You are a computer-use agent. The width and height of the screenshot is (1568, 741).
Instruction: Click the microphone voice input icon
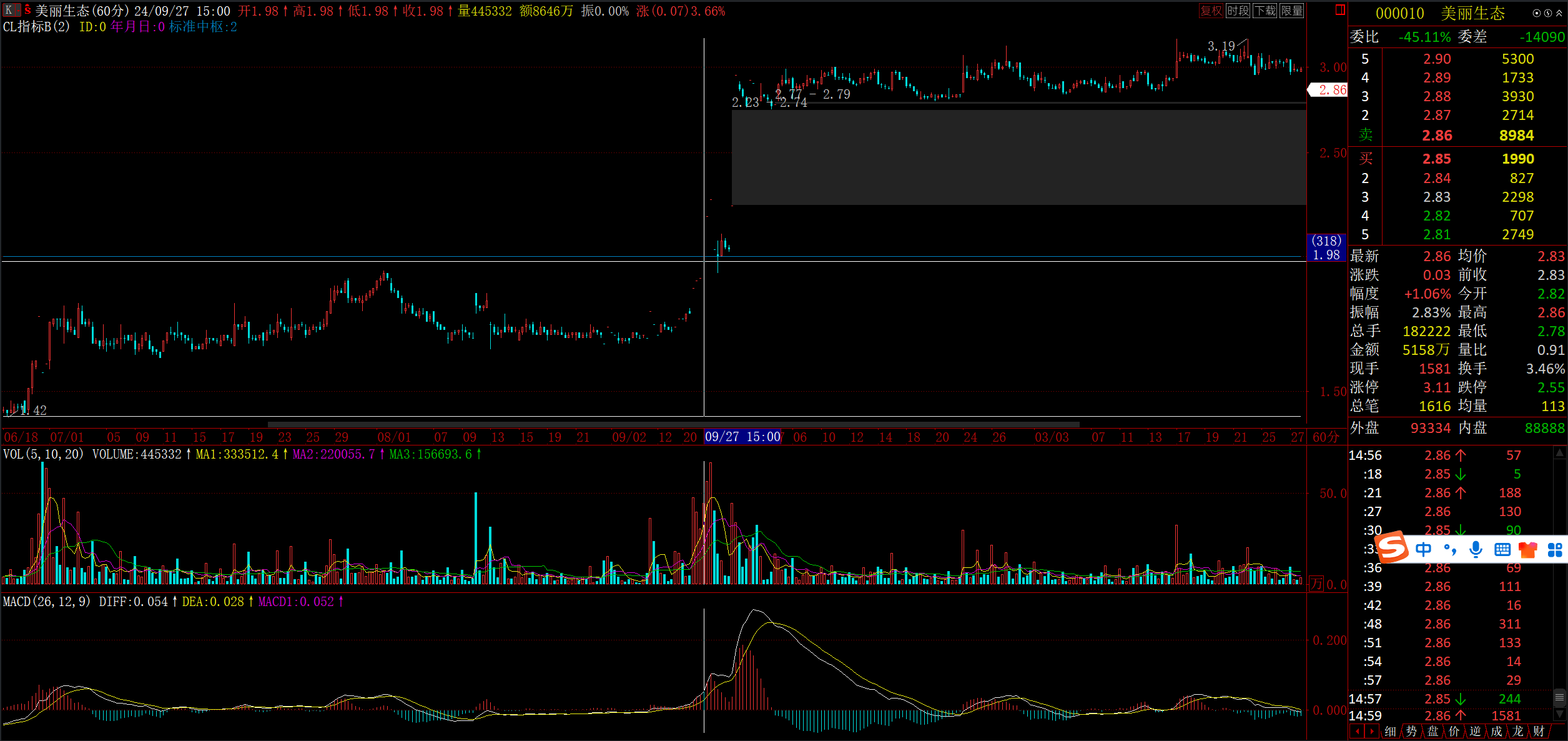point(1476,549)
